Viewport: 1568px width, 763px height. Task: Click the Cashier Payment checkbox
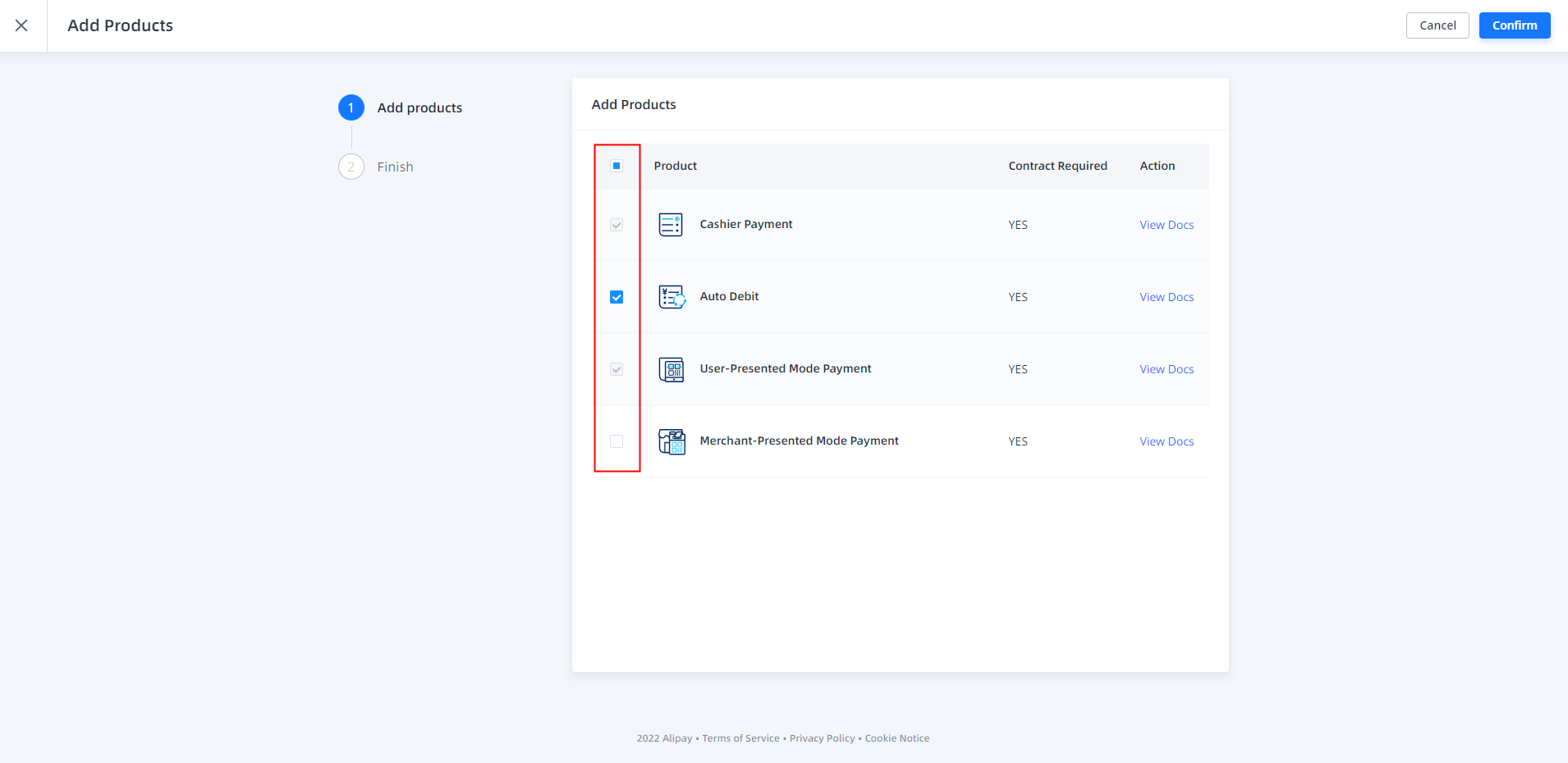(x=617, y=225)
